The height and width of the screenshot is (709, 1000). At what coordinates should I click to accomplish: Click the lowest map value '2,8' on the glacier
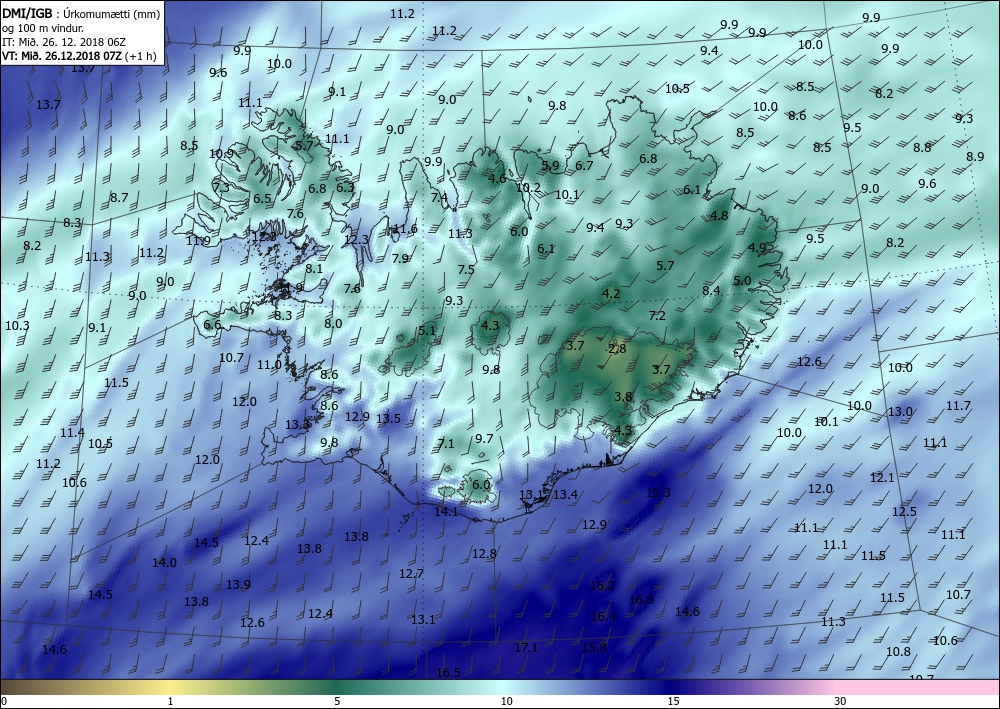(617, 348)
